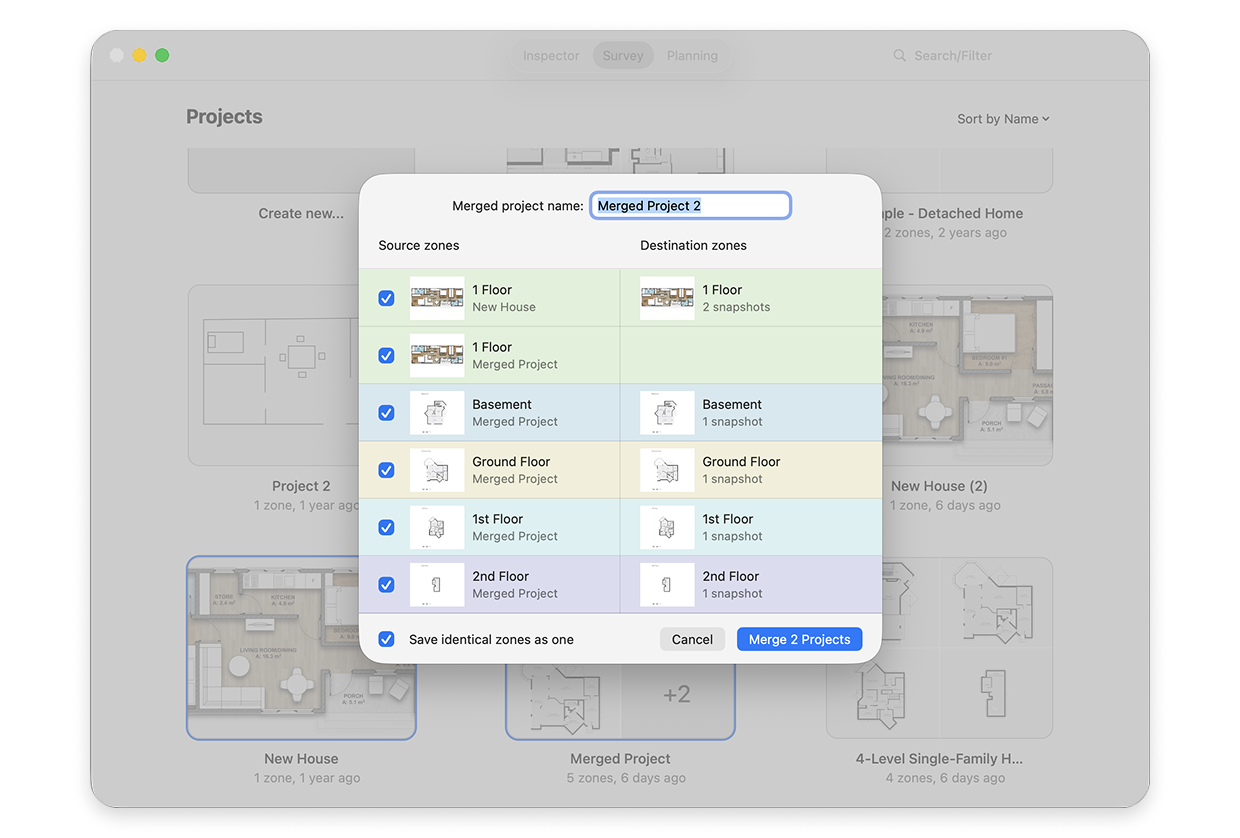Viewport: 1240px width, 838px height.
Task: Uncheck the 1 Floor Merged Project source zone
Action: 386,355
